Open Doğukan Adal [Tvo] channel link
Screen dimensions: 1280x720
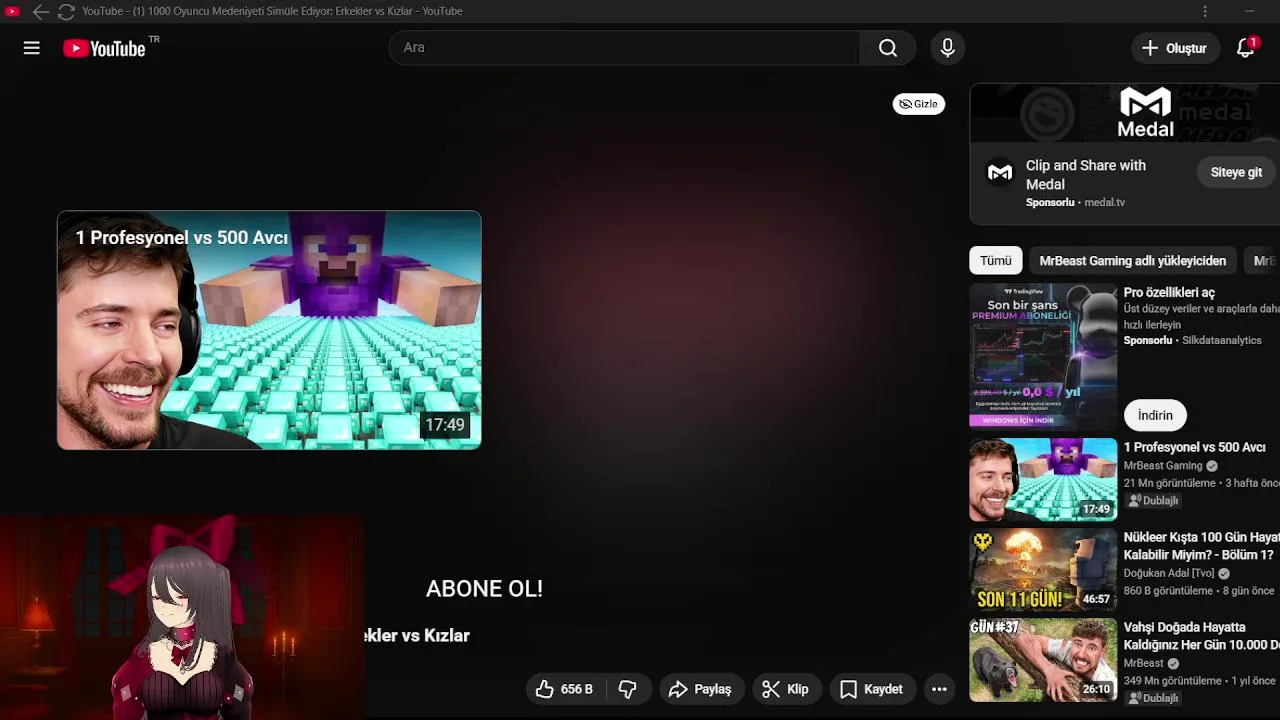pyautogui.click(x=1169, y=573)
